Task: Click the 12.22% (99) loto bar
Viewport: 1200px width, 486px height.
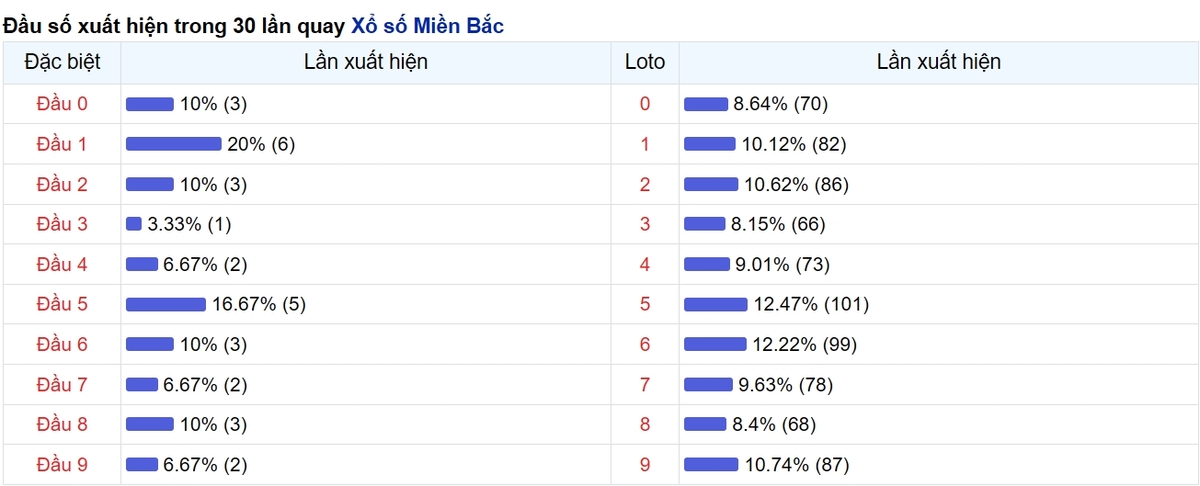Action: (715, 344)
